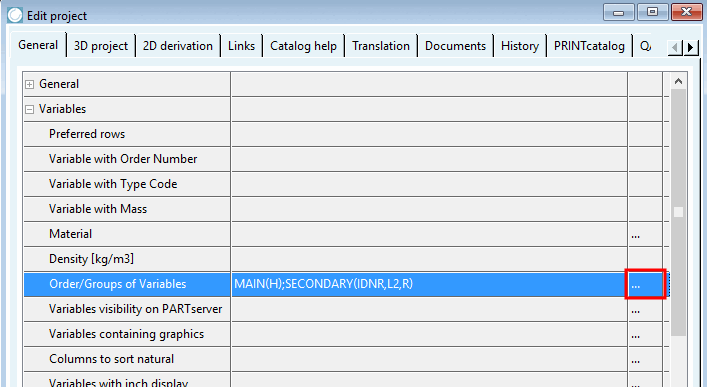This screenshot has height=387, width=707.
Task: Open the 3D project tab
Action: pos(101,46)
